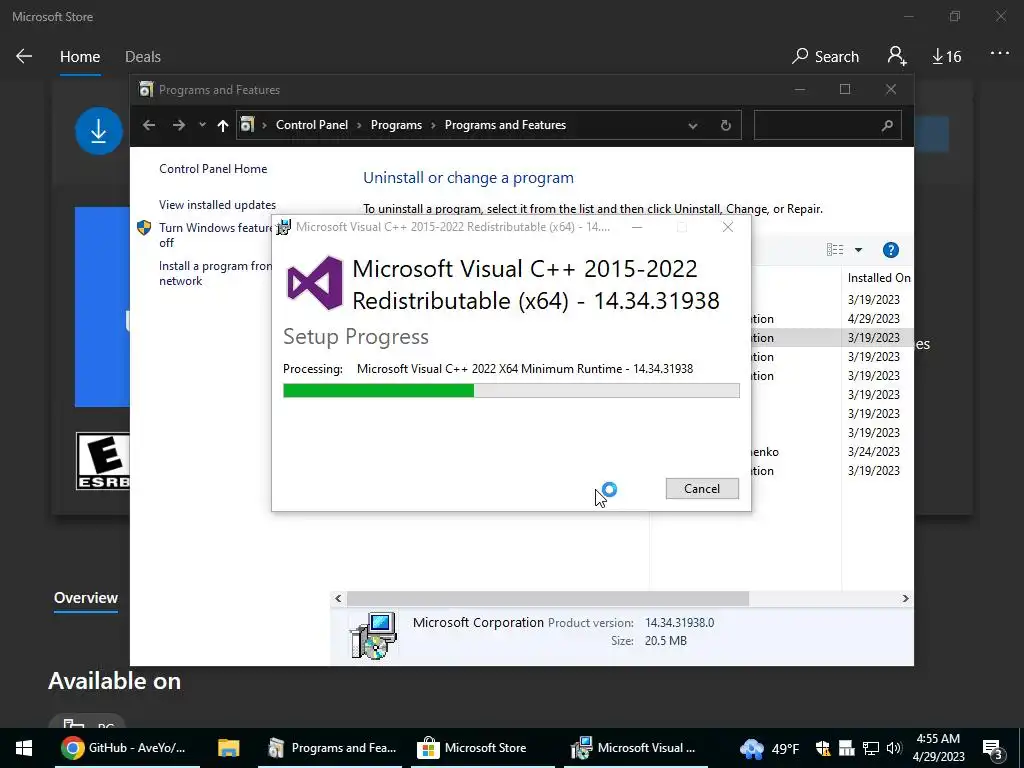The image size is (1024, 768).
Task: Refresh the Programs and Features list
Action: (726, 125)
